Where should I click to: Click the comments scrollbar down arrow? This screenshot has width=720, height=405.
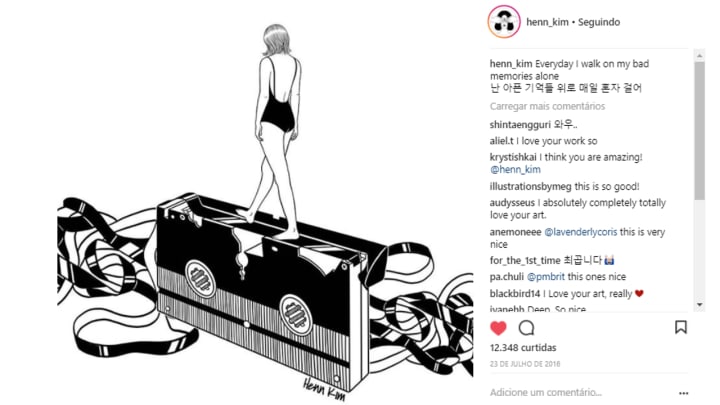[x=699, y=304]
